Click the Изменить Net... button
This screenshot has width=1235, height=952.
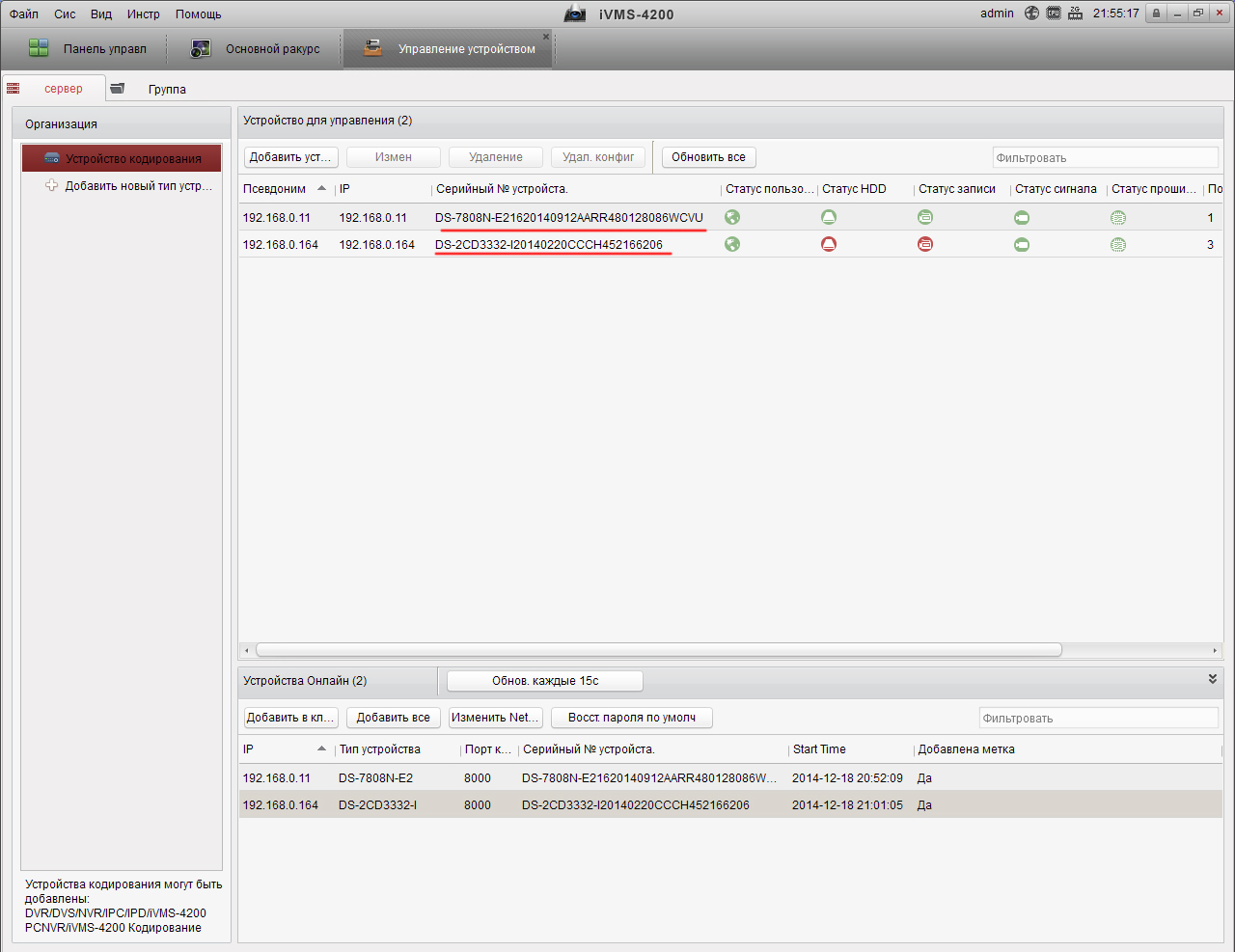(496, 718)
